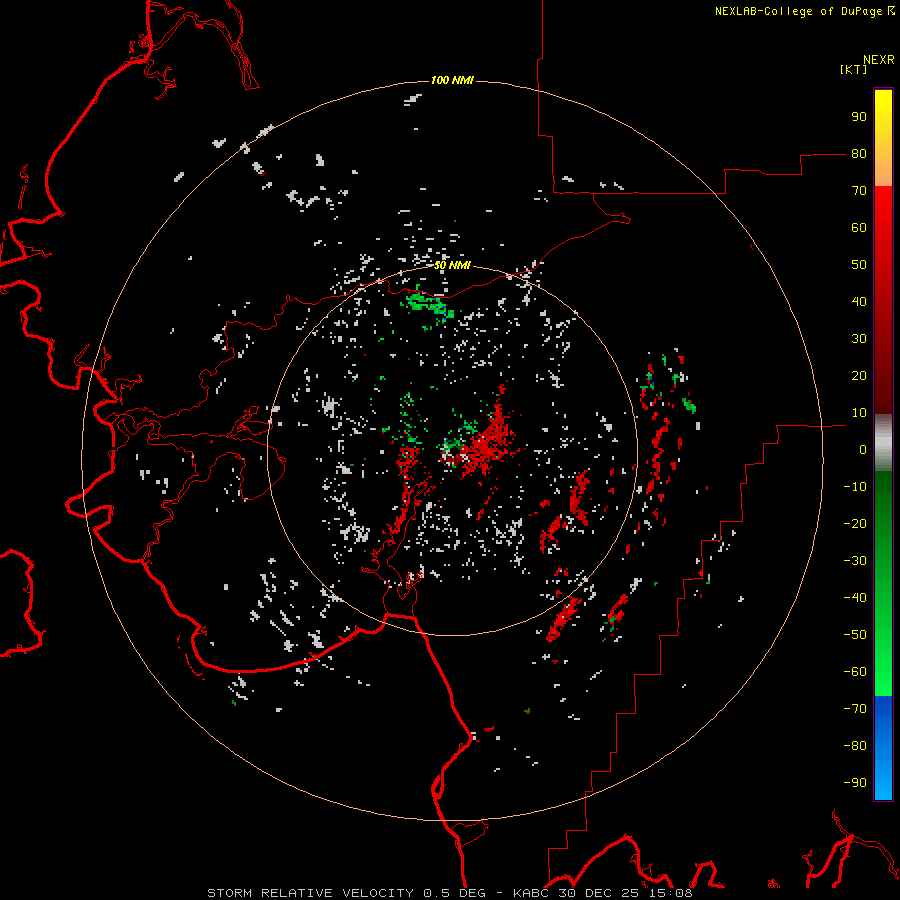Click the 20 value on velocity scale
The image size is (900, 900).
click(x=859, y=375)
